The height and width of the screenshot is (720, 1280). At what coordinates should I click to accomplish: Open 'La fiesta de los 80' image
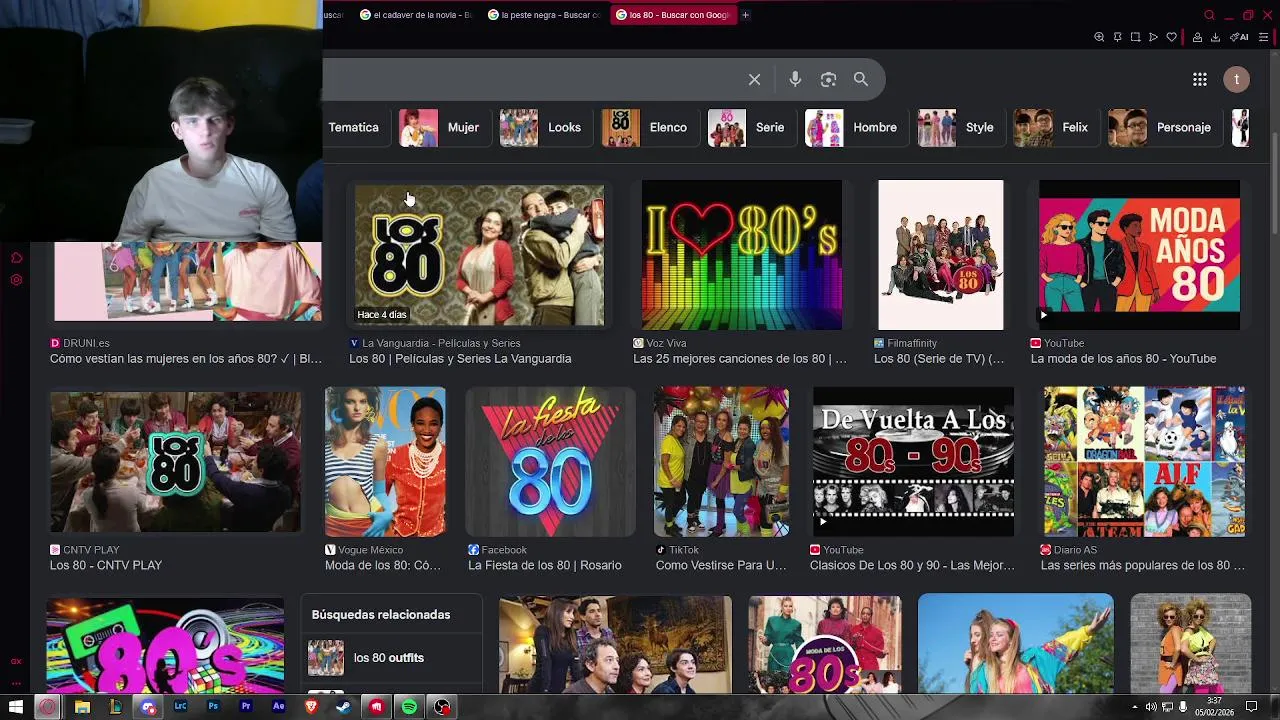[550, 462]
